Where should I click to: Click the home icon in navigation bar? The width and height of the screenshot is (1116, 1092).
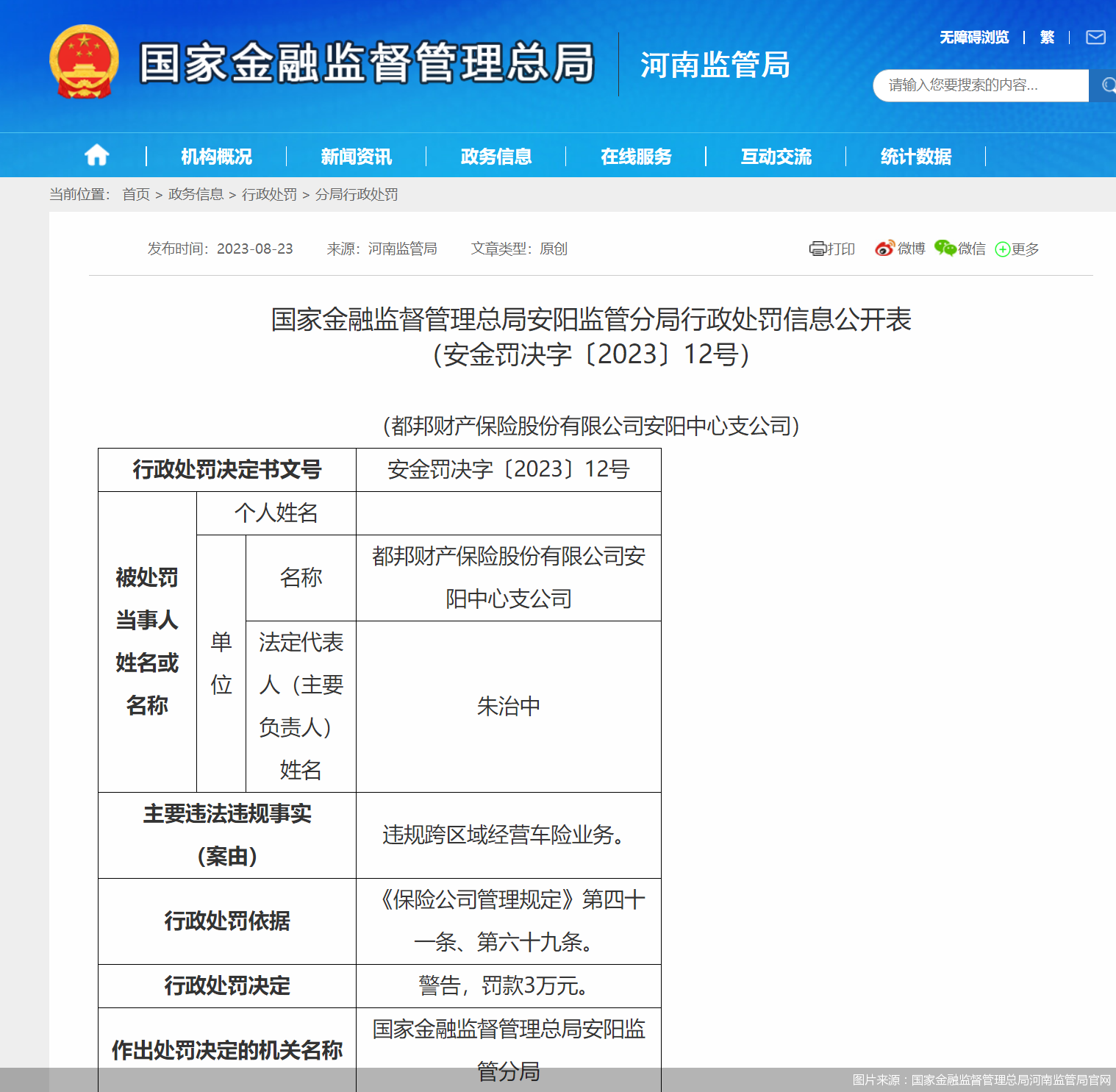point(96,155)
